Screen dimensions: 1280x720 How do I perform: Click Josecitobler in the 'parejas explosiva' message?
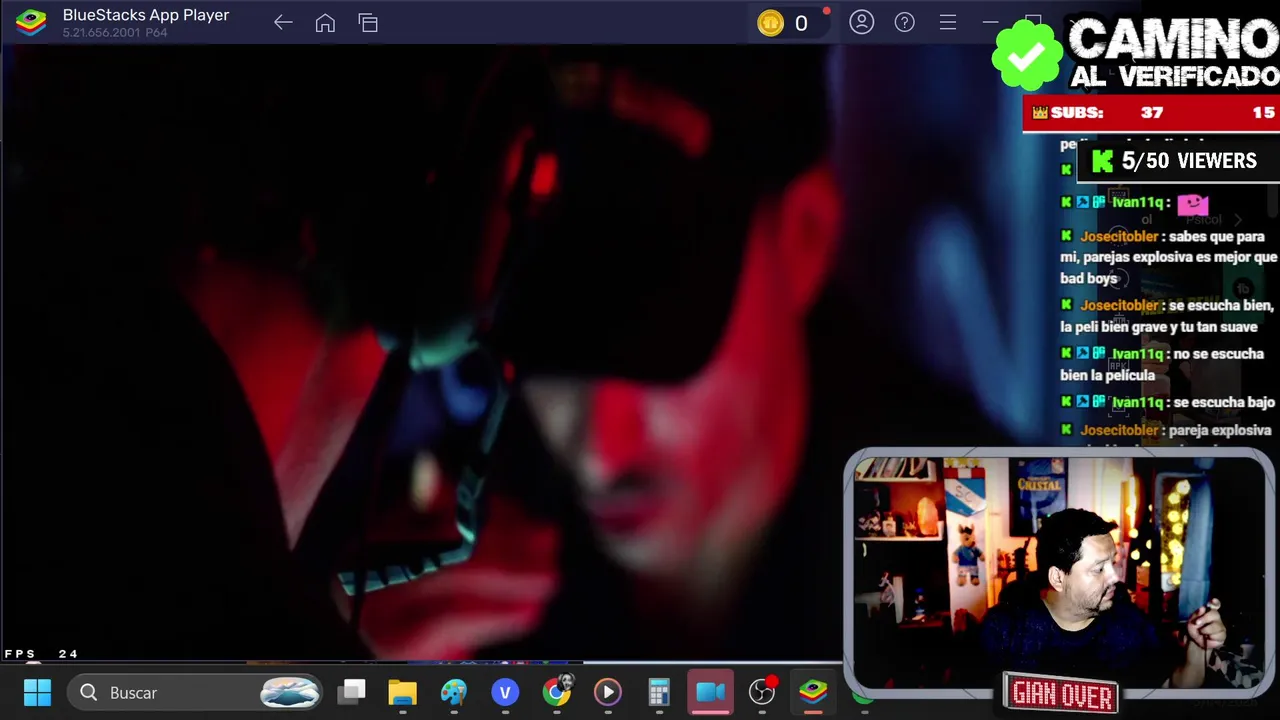coord(1119,237)
